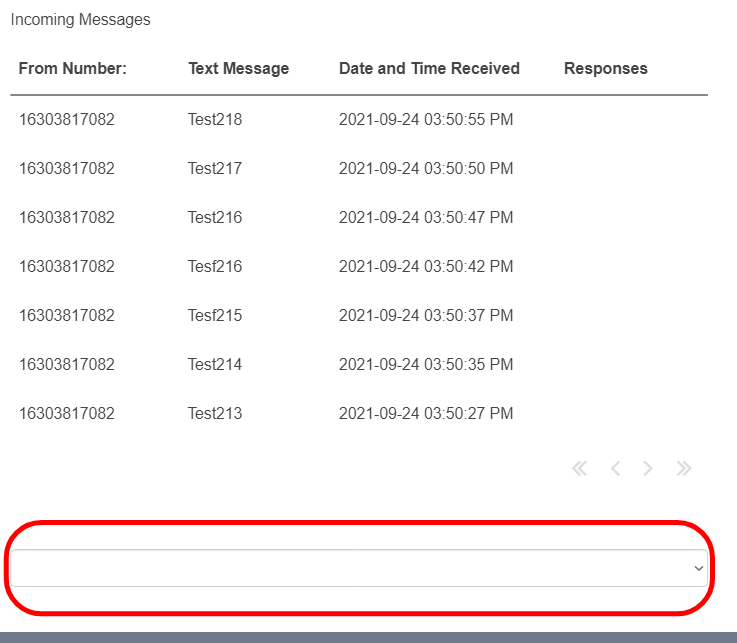Click timestamp 03:50:42 PM
This screenshot has width=737, height=643.
point(469,267)
